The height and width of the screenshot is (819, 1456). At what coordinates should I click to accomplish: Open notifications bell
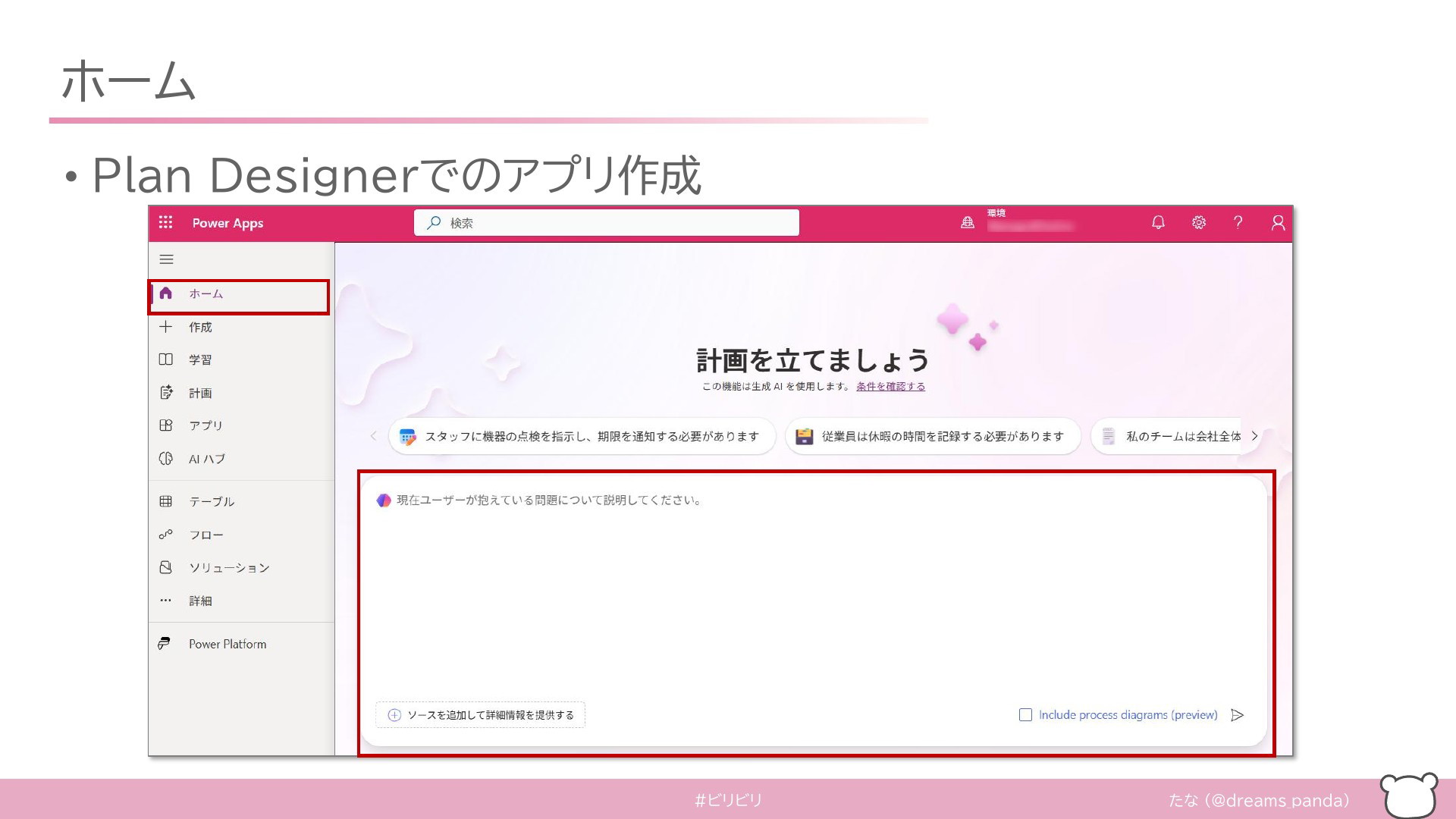[1158, 222]
